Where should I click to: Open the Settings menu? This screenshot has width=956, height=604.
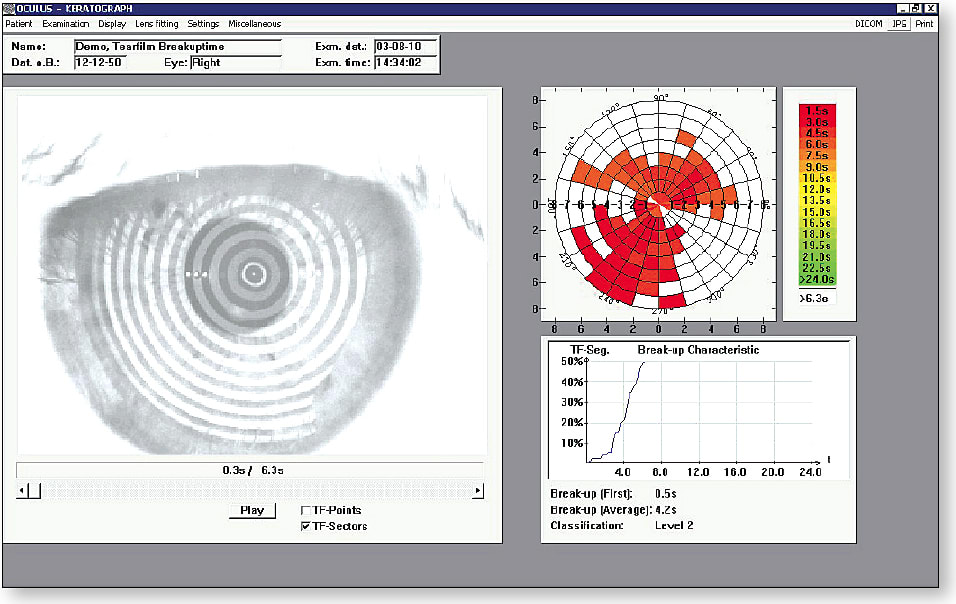(x=203, y=22)
